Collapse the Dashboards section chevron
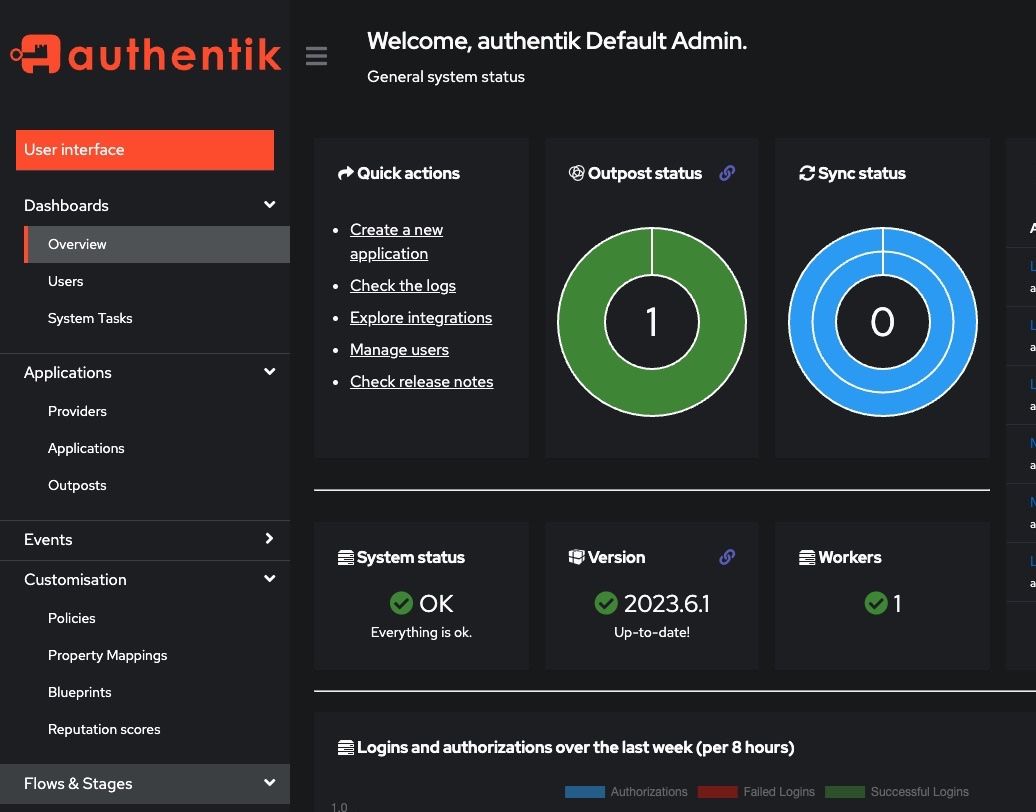 270,205
